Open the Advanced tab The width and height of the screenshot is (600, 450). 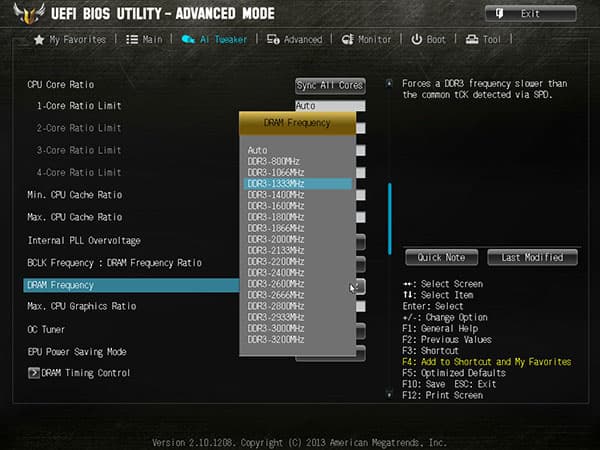[294, 39]
